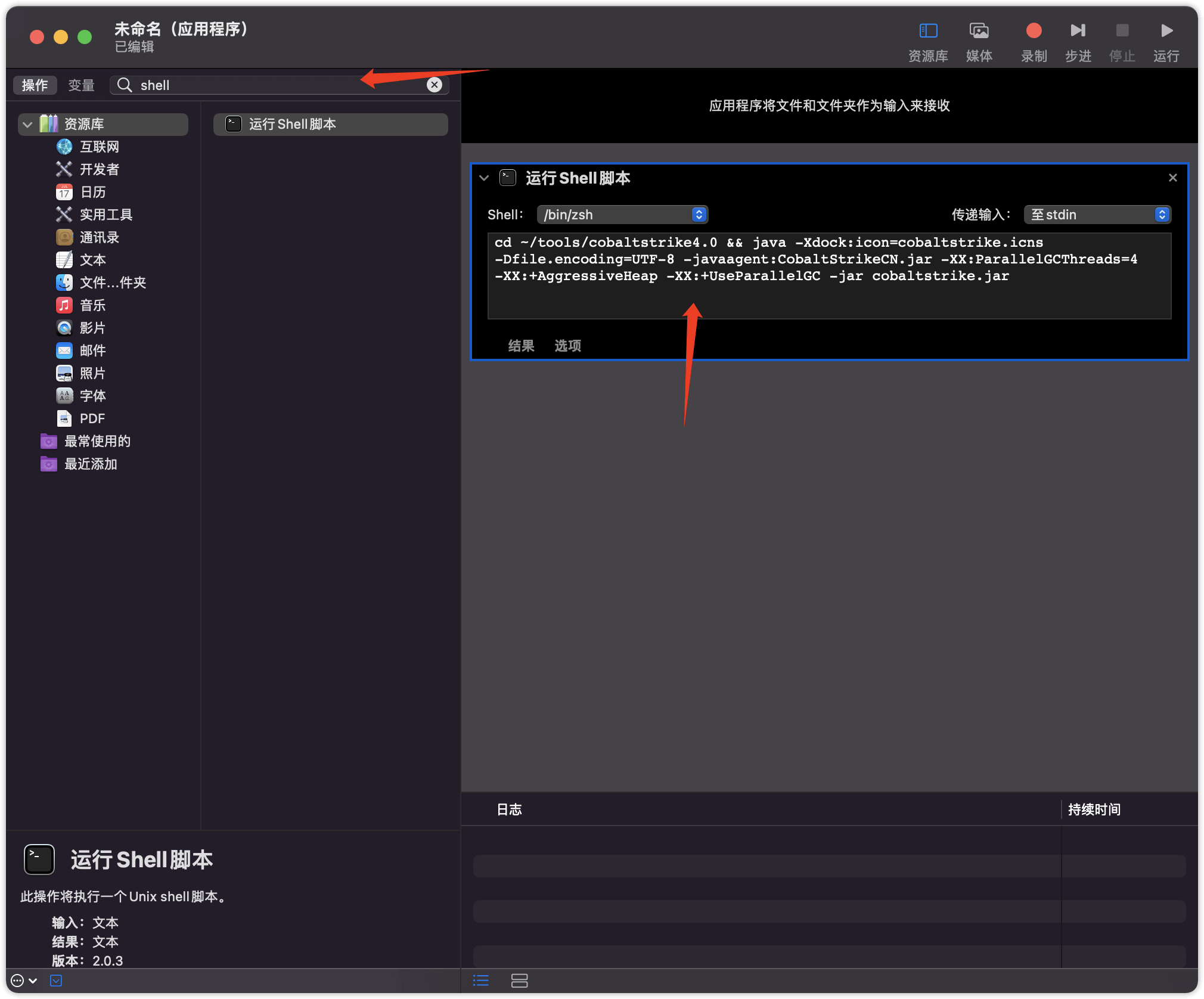Image resolution: width=1204 pixels, height=999 pixels.
Task: Click the Results button in action
Action: (x=521, y=346)
